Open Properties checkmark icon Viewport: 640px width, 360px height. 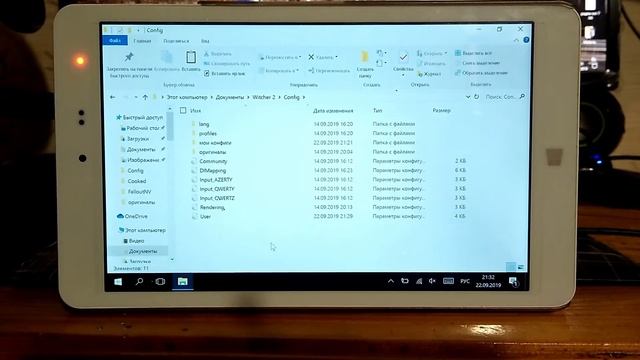point(403,58)
